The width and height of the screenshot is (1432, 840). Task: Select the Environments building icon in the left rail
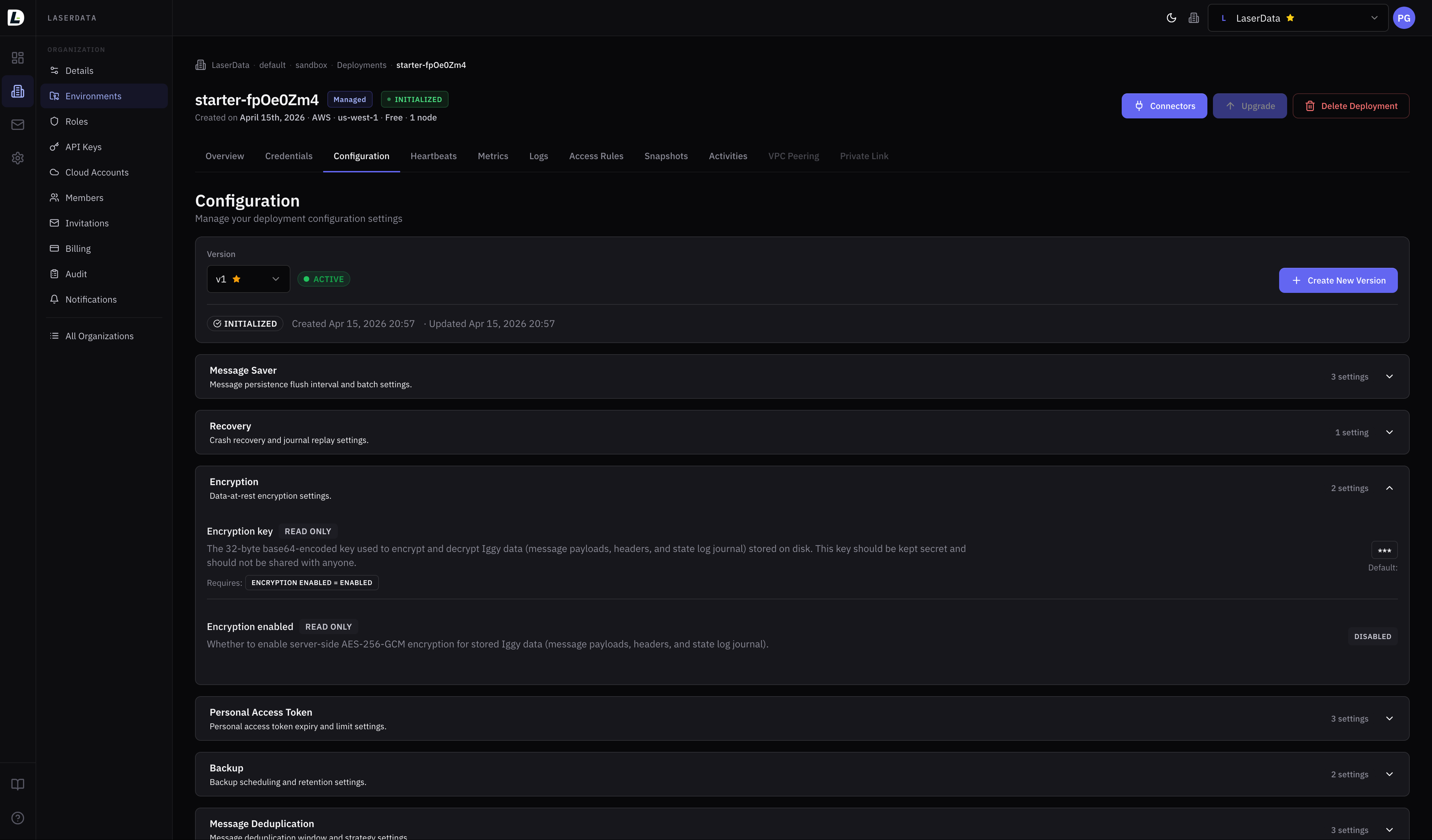(x=18, y=91)
